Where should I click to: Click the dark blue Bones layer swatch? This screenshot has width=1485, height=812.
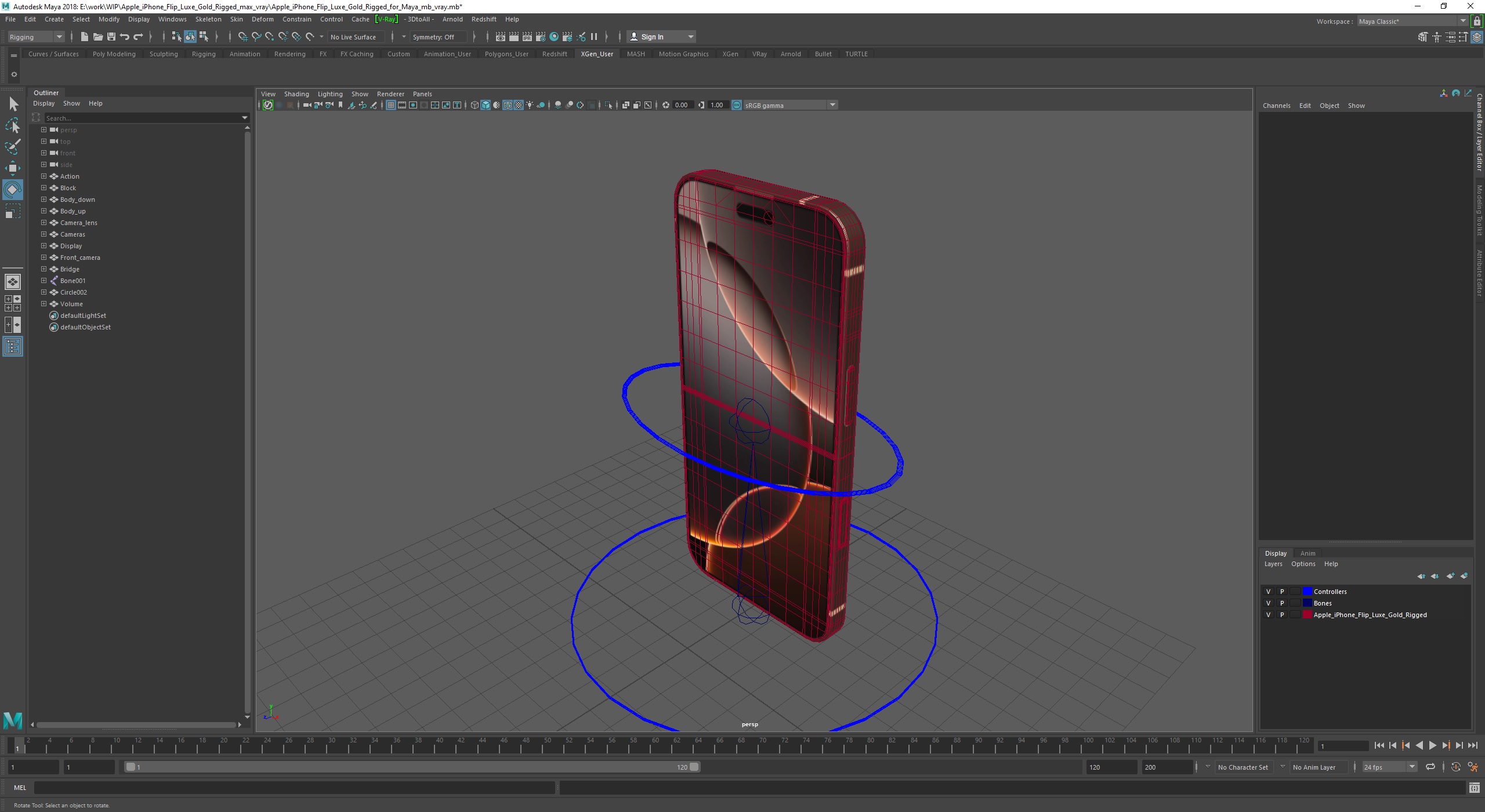point(1307,603)
